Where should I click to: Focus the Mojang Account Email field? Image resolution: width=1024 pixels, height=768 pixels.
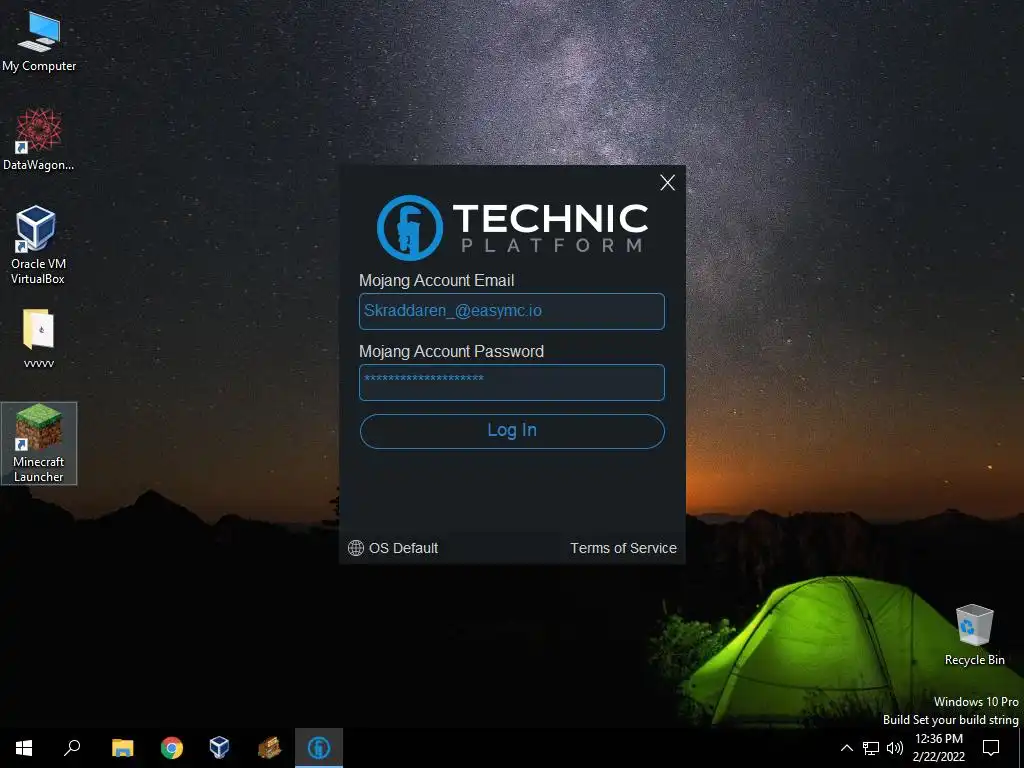coord(512,312)
